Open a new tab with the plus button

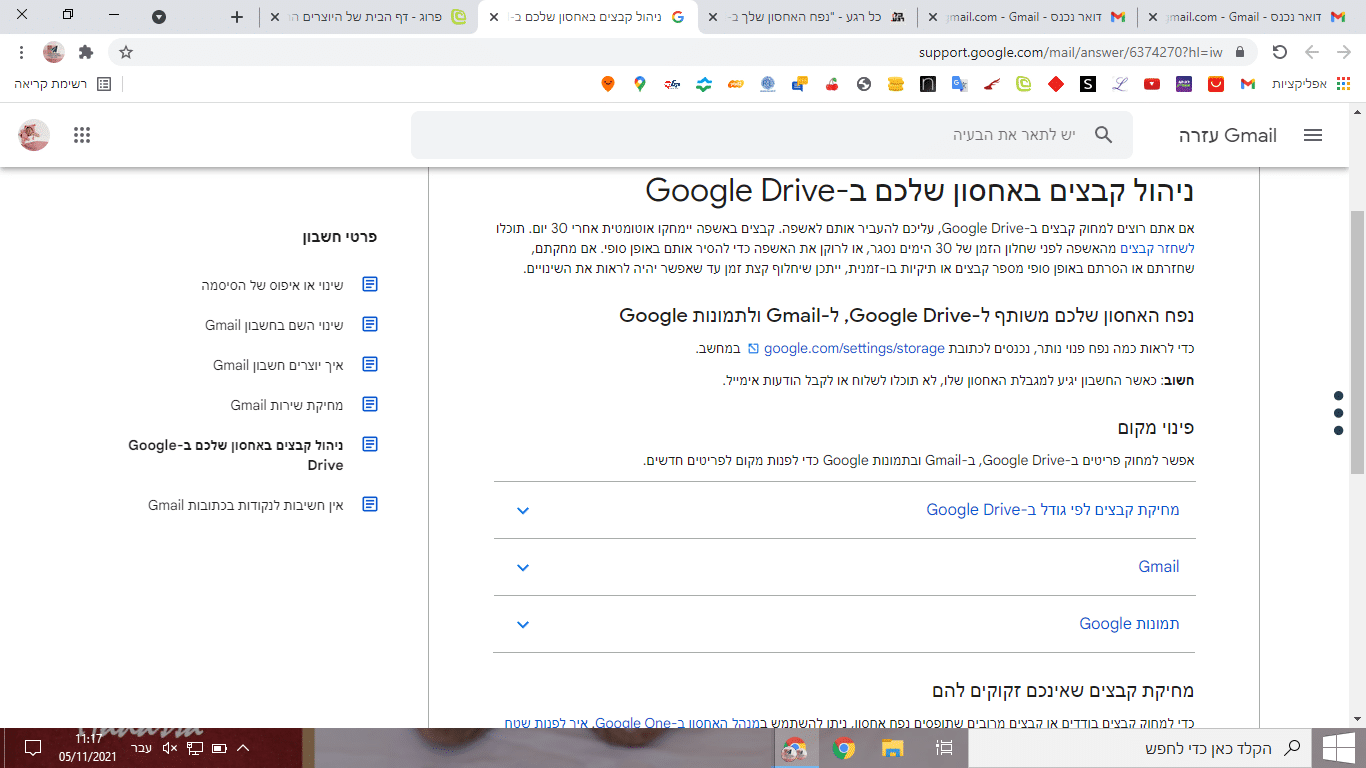[236, 17]
